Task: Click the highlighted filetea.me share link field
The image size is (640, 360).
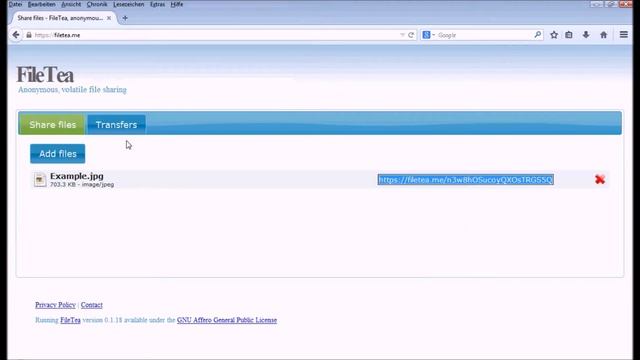Action: (465, 180)
